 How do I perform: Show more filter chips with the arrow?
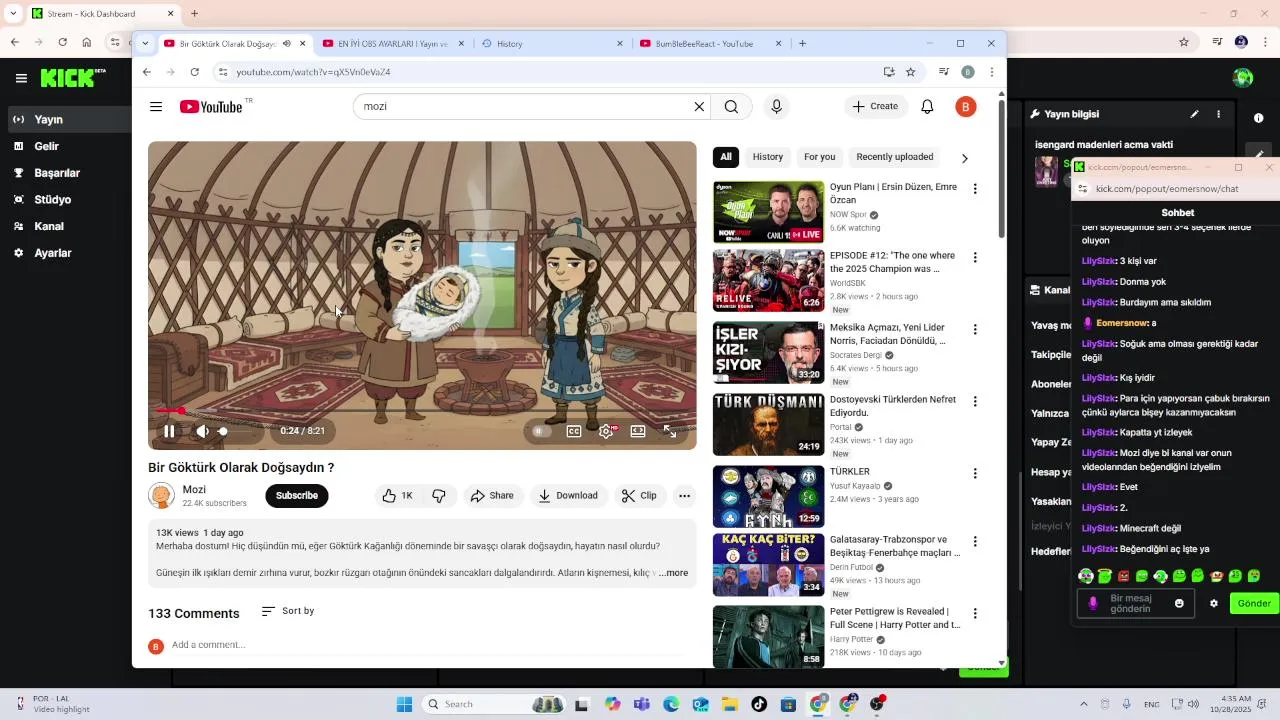point(964,158)
